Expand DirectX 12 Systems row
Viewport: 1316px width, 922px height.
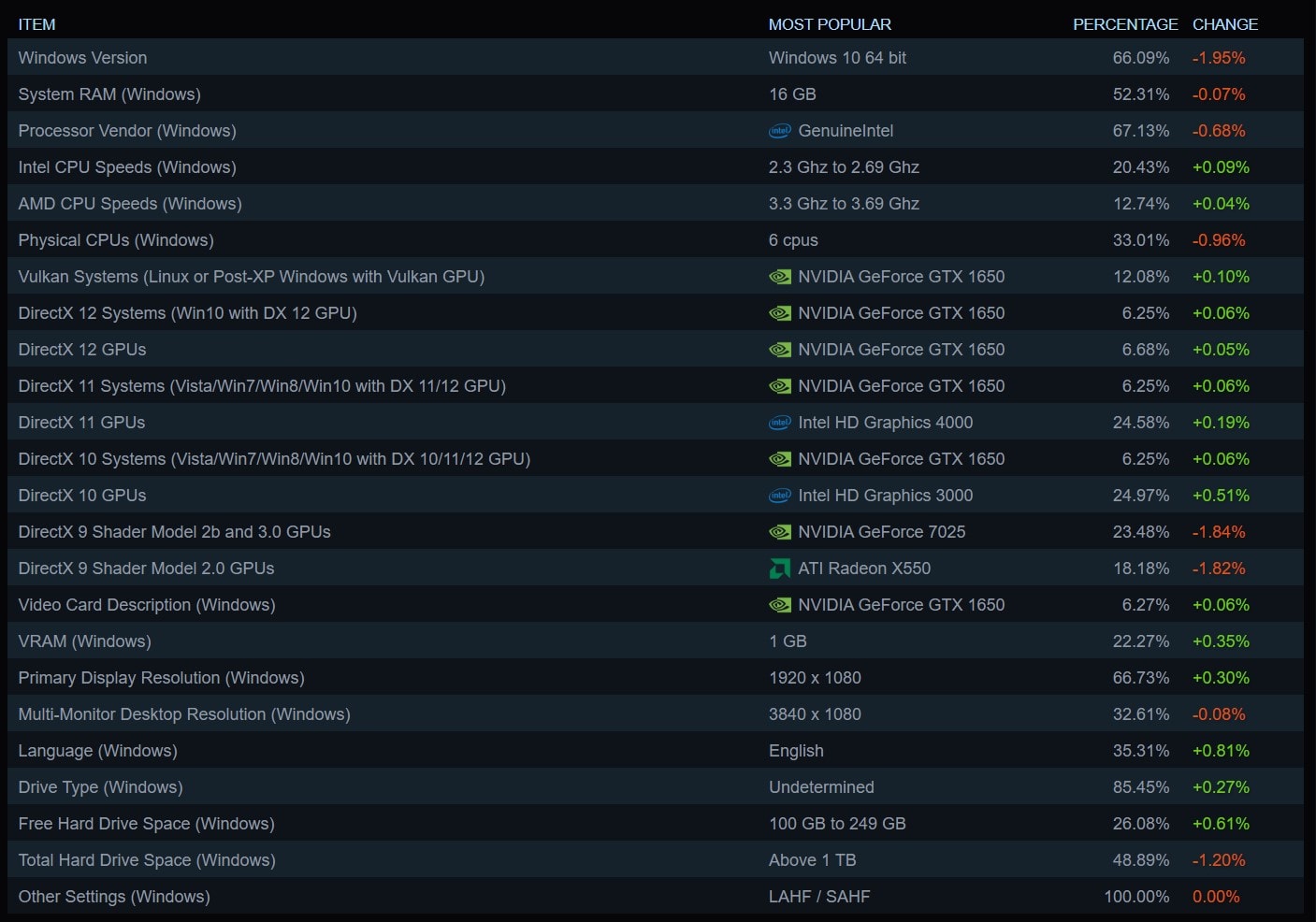(x=656, y=312)
